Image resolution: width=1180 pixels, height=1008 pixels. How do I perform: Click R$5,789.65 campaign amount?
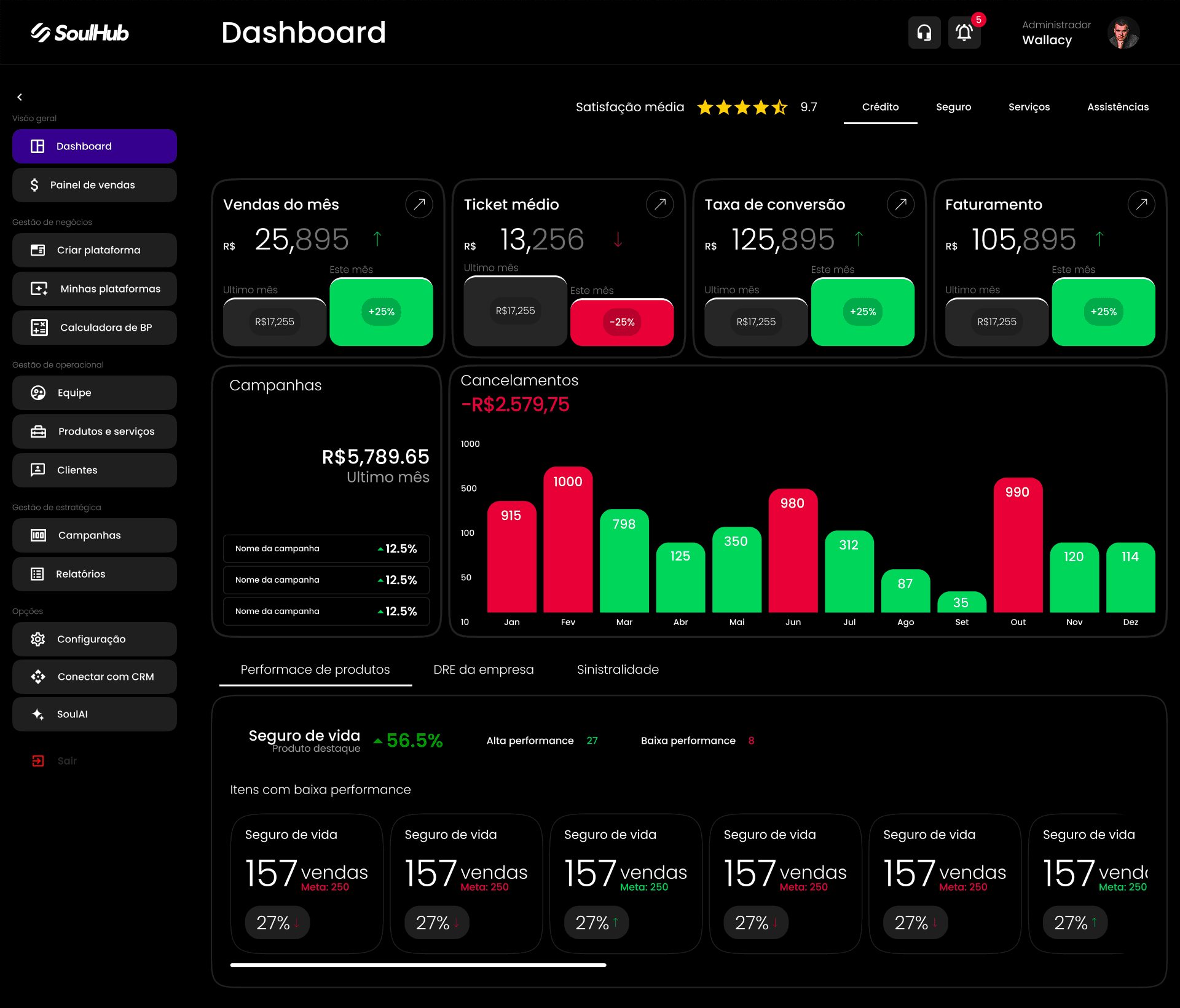click(376, 457)
